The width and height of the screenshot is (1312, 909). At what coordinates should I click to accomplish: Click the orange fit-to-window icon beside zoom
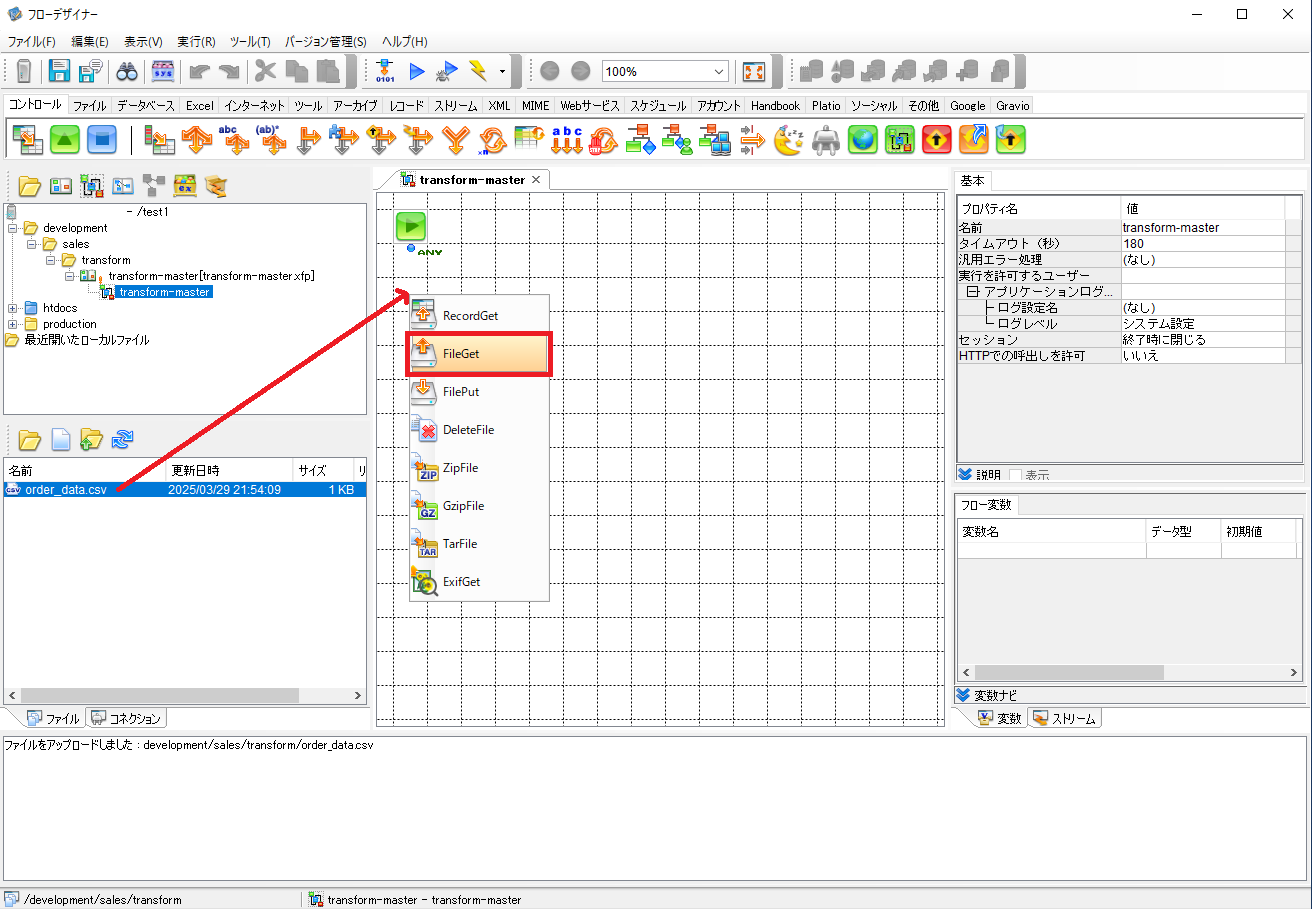[754, 71]
